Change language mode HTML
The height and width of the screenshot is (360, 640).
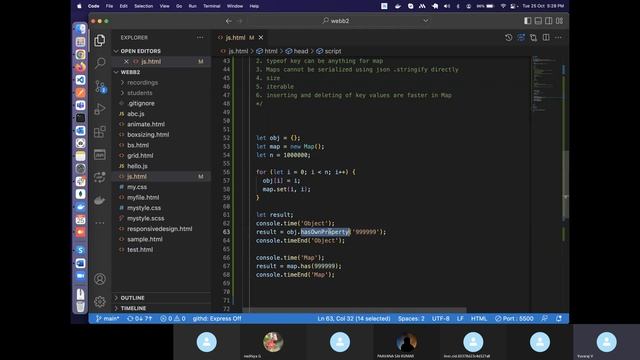(x=479, y=318)
